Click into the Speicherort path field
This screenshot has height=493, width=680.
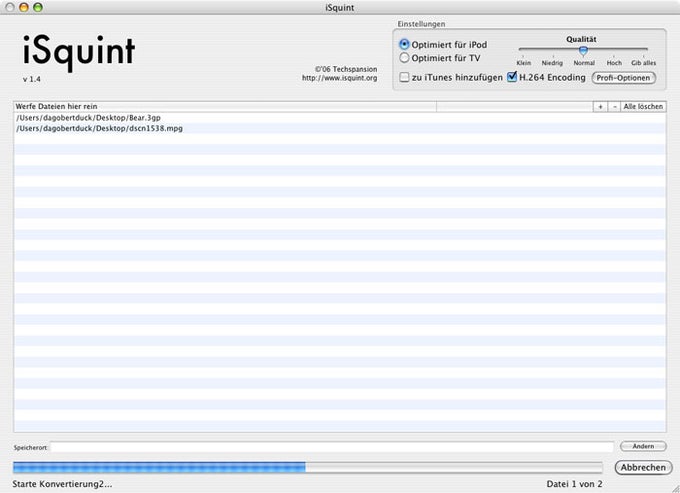332,447
